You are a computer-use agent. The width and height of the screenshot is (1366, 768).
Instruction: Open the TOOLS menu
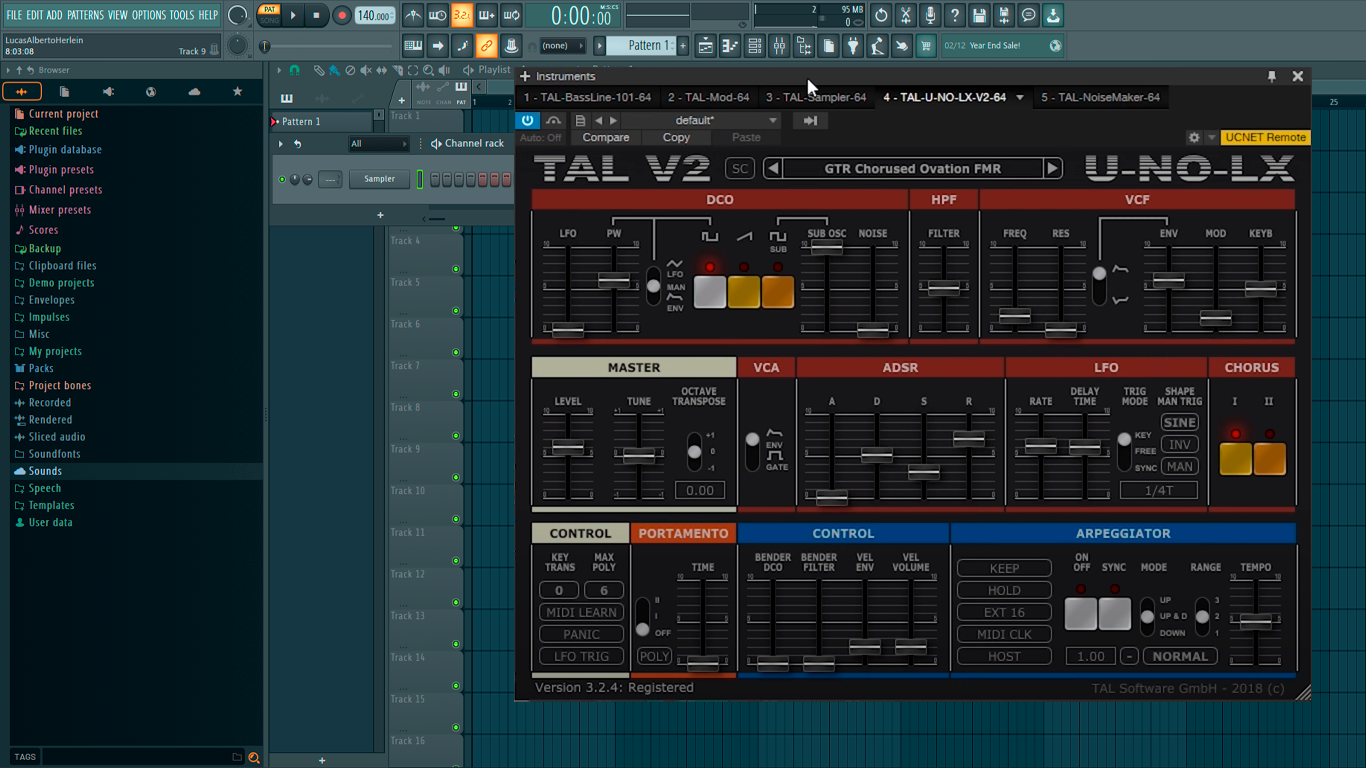(x=182, y=15)
